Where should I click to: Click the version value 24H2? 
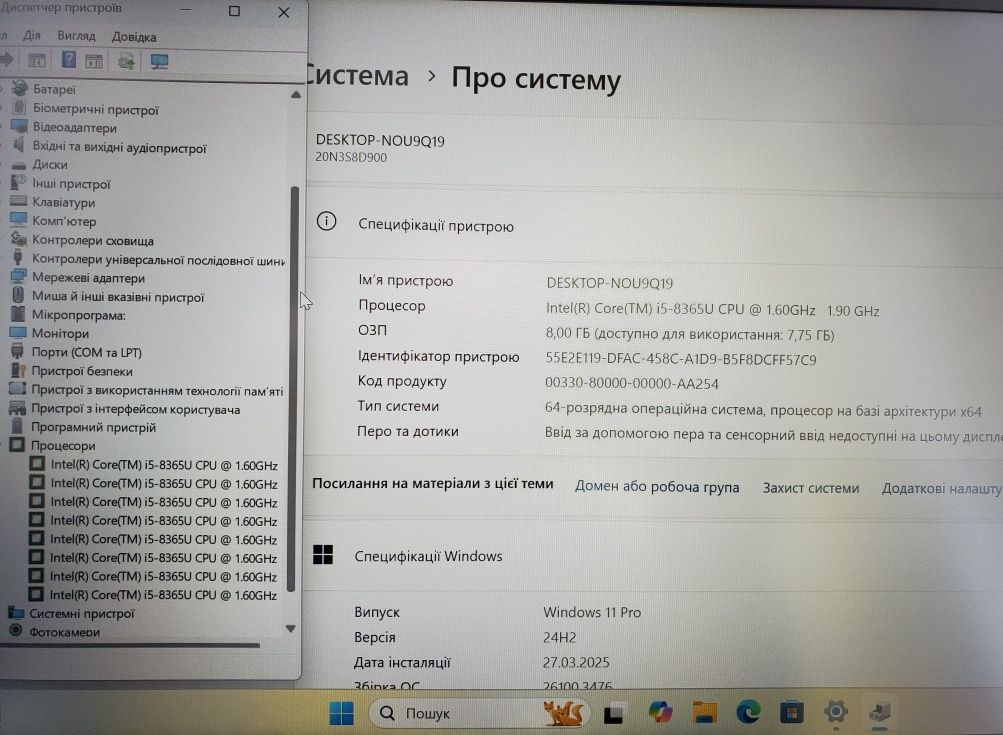559,637
